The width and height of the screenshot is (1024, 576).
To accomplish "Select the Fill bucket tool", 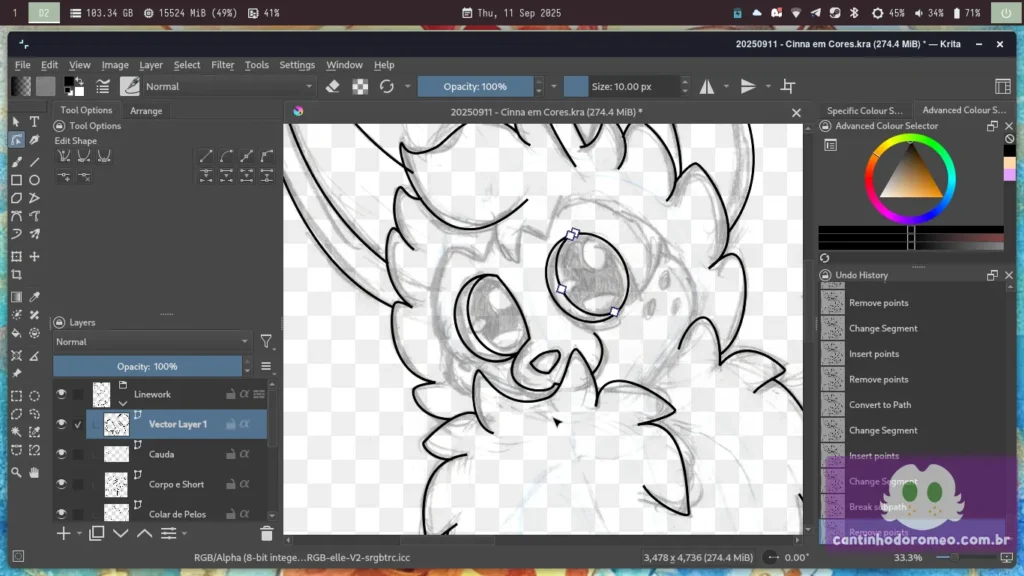I will point(16,333).
